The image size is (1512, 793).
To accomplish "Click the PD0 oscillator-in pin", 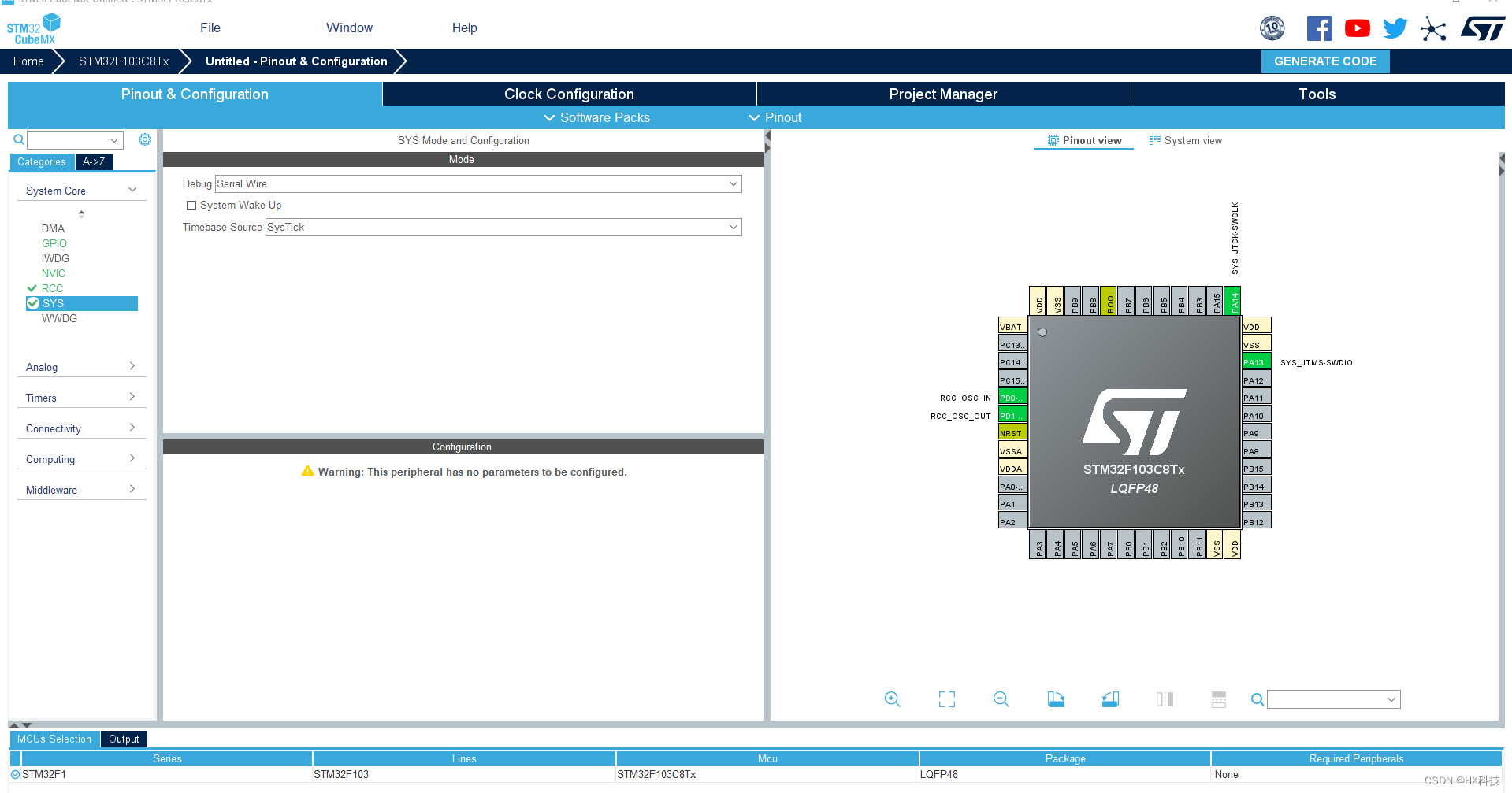I will pyautogui.click(x=1012, y=398).
